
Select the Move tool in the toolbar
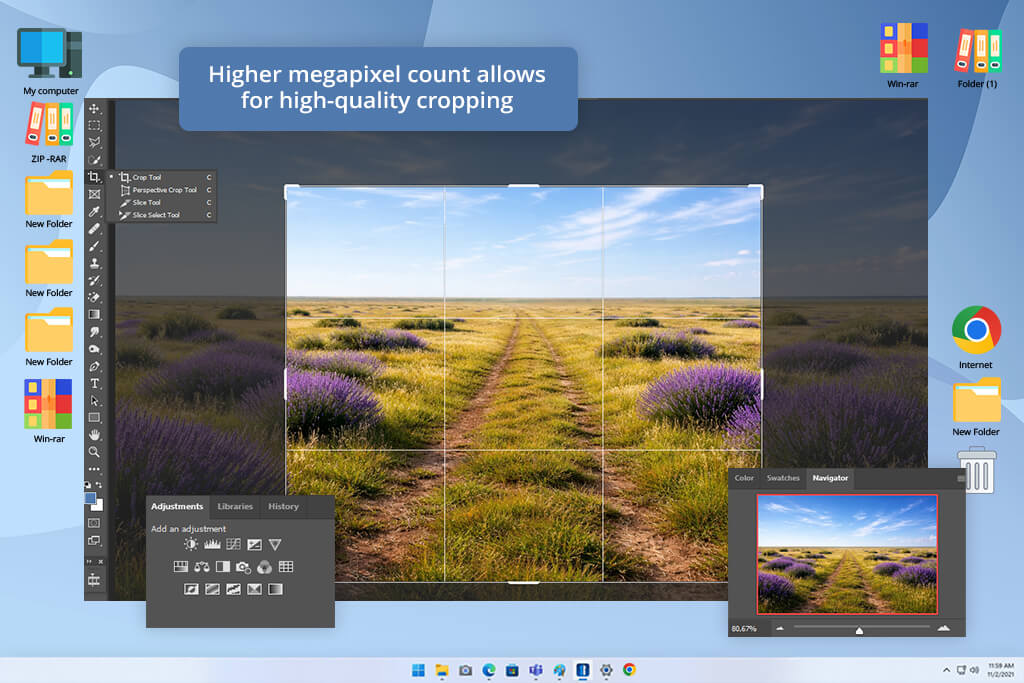(94, 108)
